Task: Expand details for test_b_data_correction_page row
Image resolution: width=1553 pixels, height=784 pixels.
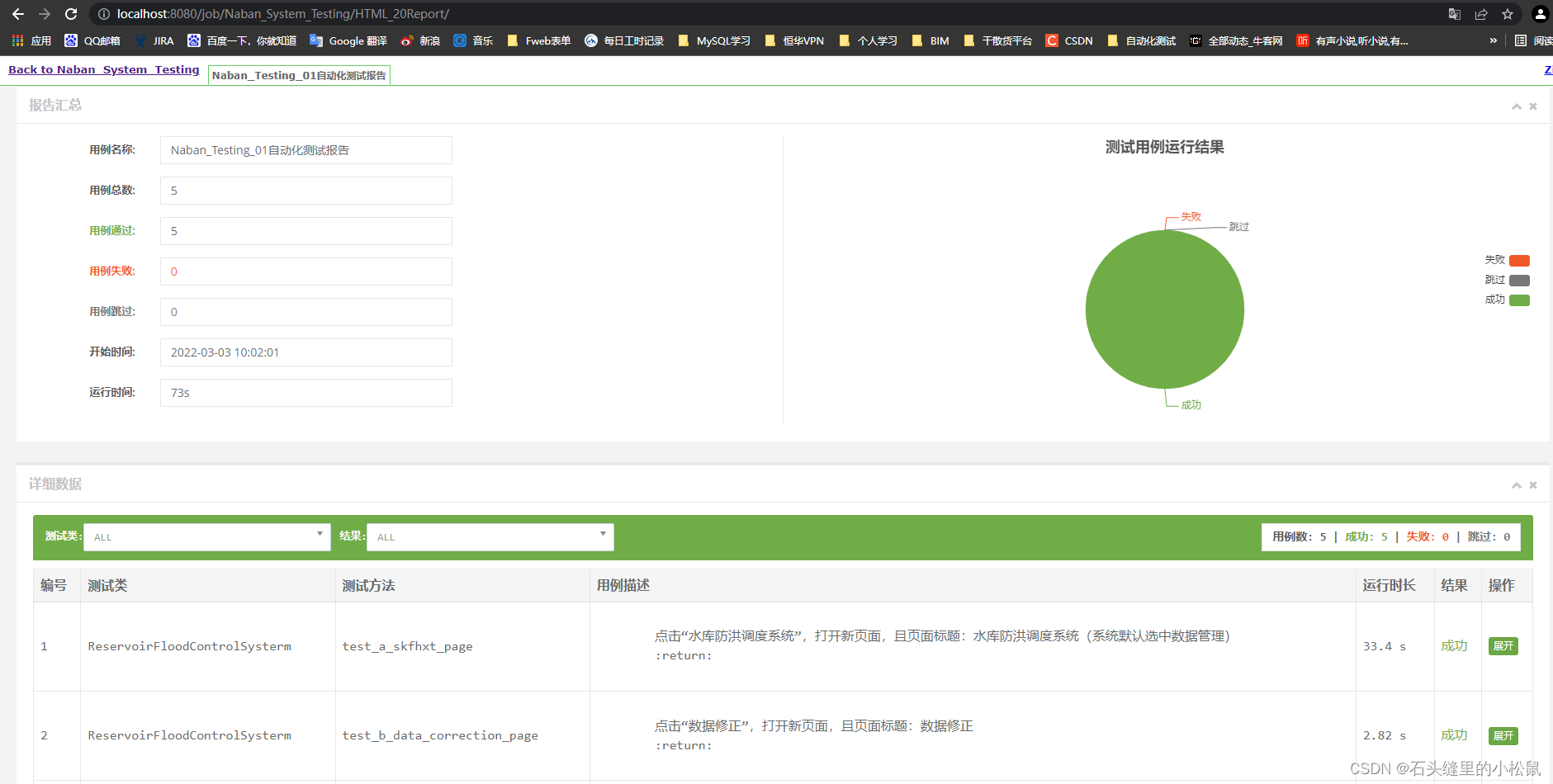Action: click(1503, 735)
